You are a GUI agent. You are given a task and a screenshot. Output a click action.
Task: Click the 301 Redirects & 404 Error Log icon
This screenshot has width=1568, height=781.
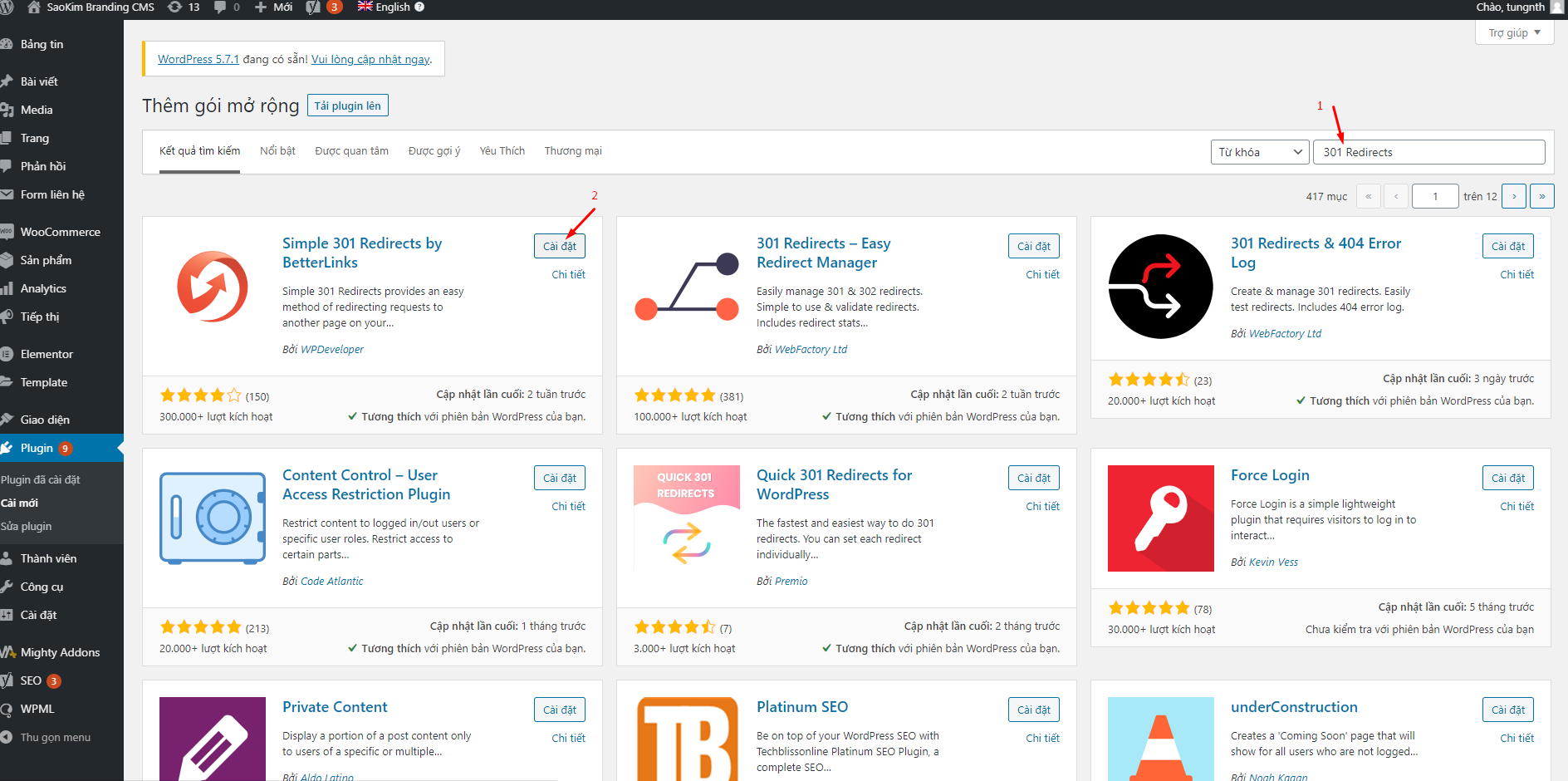tap(1160, 287)
